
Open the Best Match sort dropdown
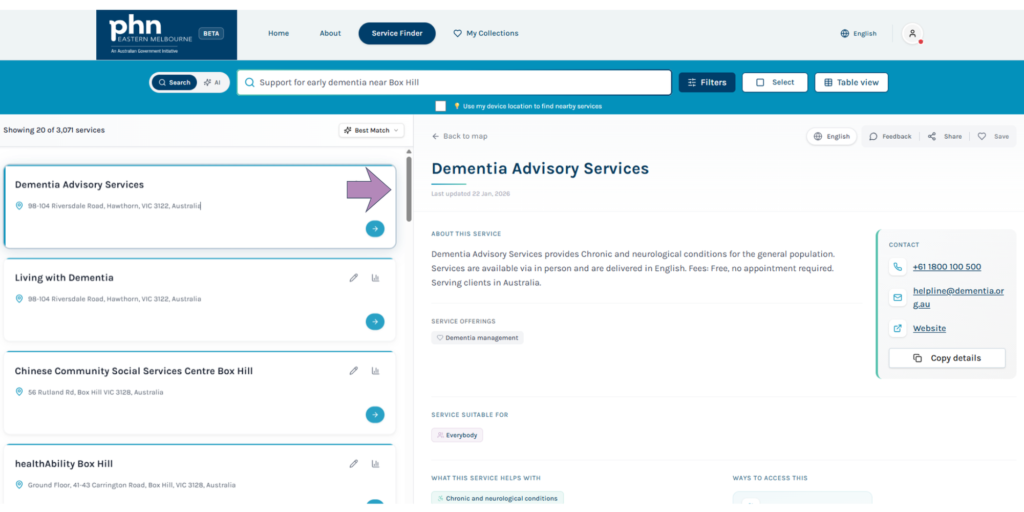(x=371, y=130)
